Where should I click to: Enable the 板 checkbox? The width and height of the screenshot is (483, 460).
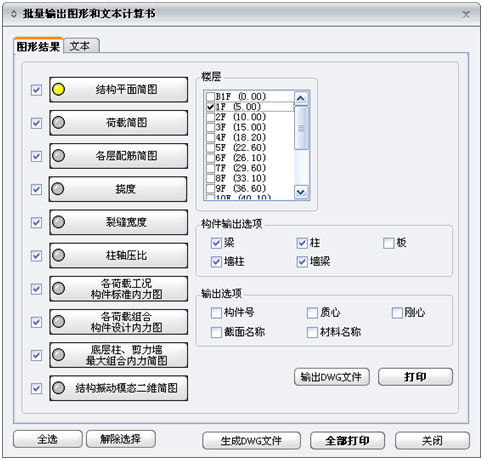(388, 243)
